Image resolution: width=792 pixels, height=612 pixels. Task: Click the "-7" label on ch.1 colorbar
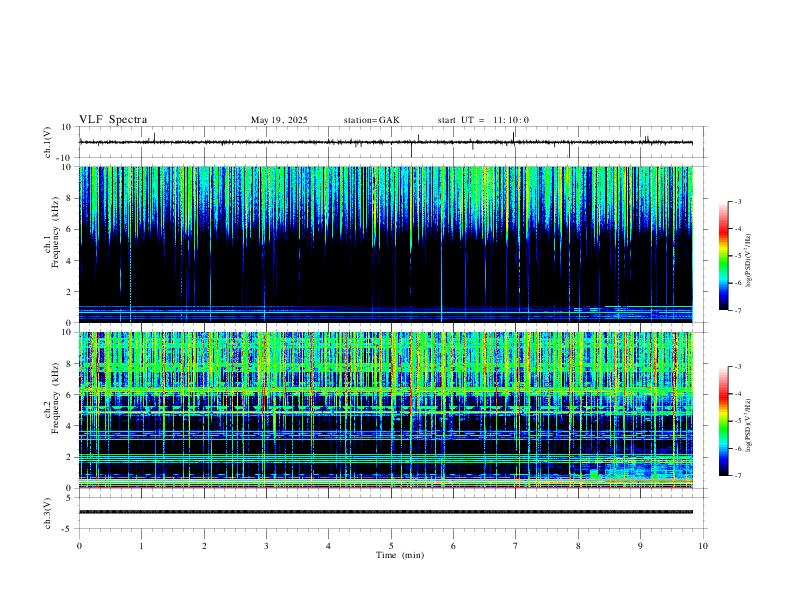(737, 311)
